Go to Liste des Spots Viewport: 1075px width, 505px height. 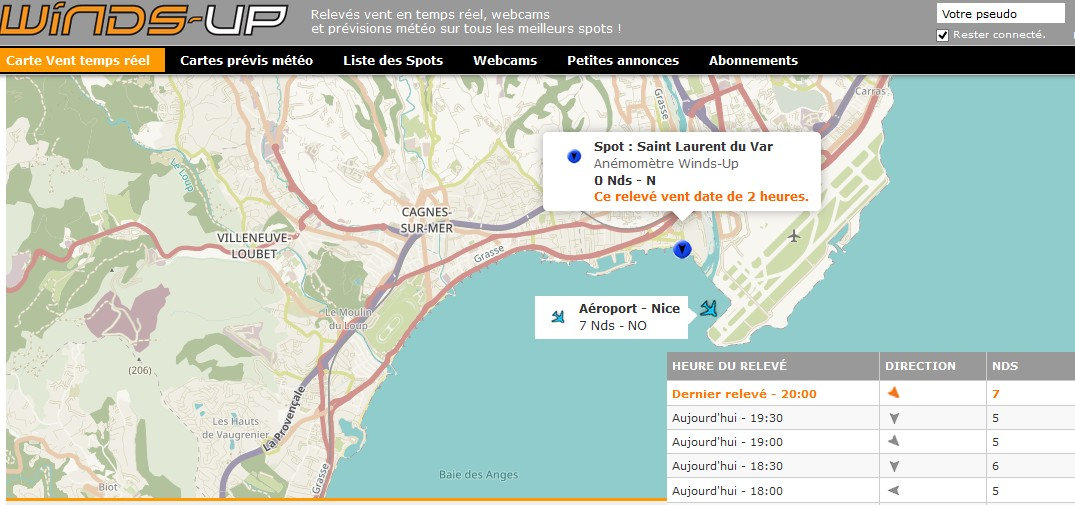tap(393, 60)
